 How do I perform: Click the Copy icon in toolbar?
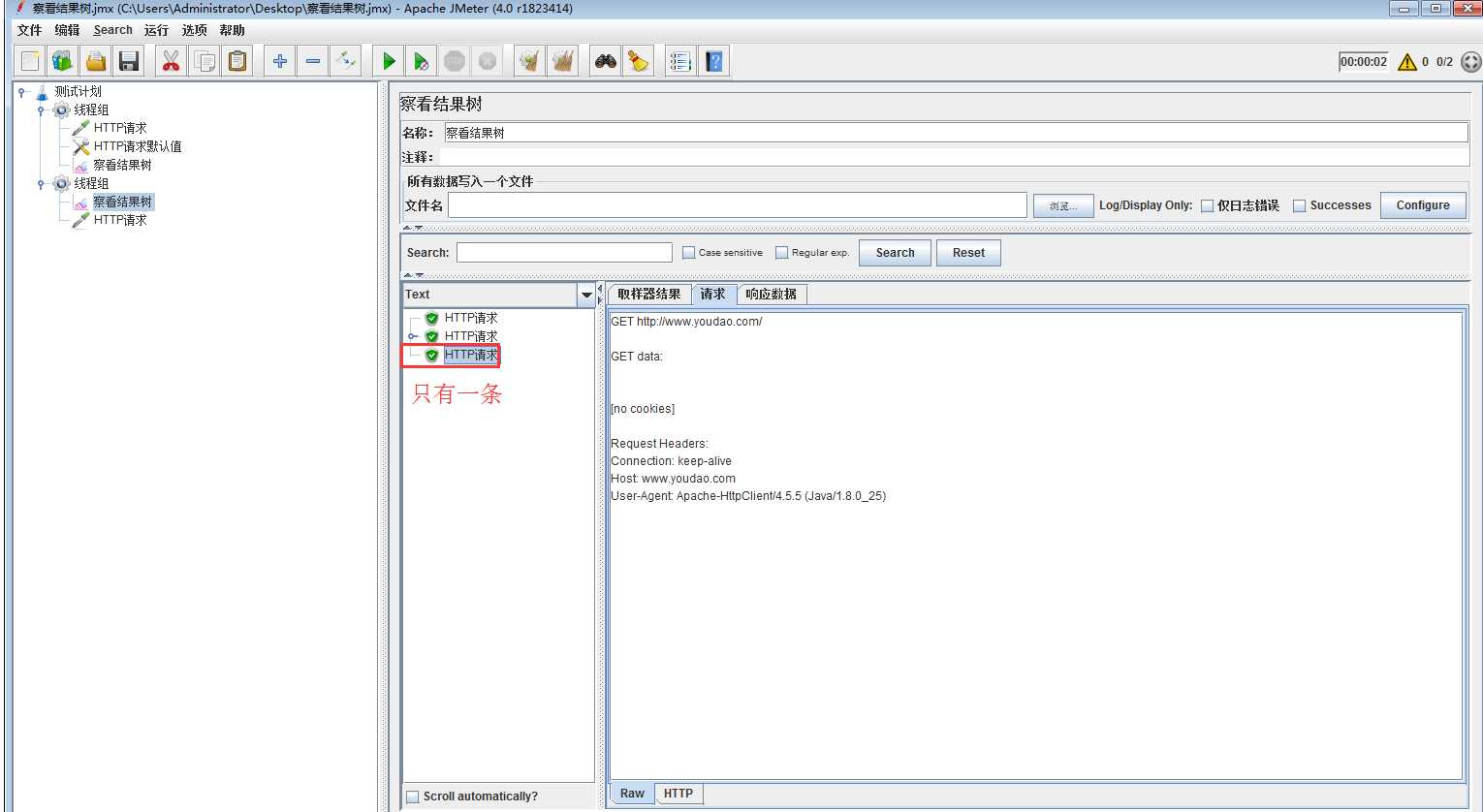(x=205, y=62)
